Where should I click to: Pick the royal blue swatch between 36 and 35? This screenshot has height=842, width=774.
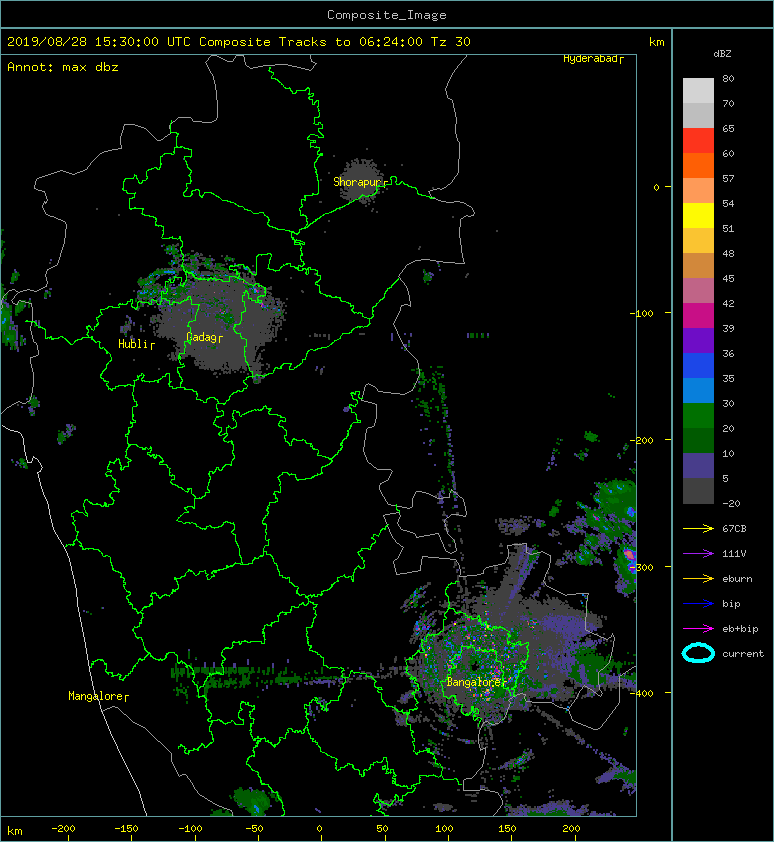point(698,365)
